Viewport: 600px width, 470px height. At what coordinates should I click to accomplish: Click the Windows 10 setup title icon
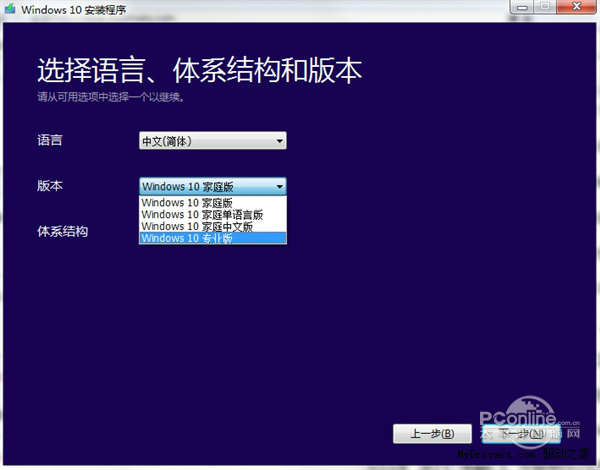point(10,8)
